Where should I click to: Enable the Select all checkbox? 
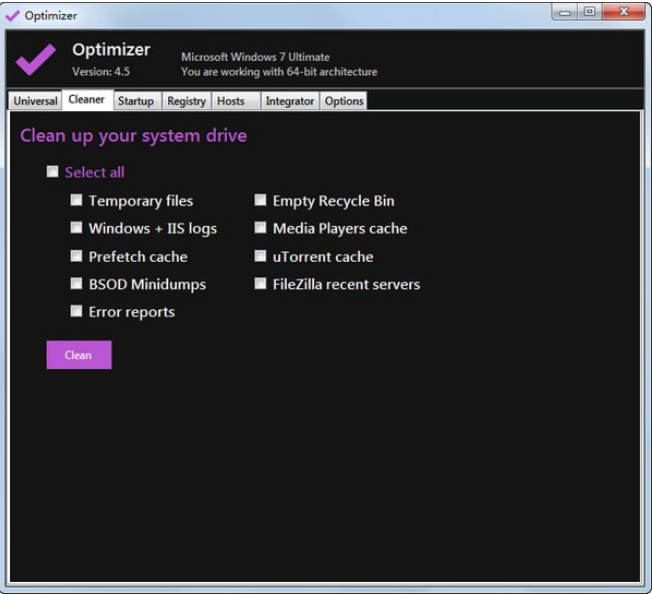[x=52, y=171]
